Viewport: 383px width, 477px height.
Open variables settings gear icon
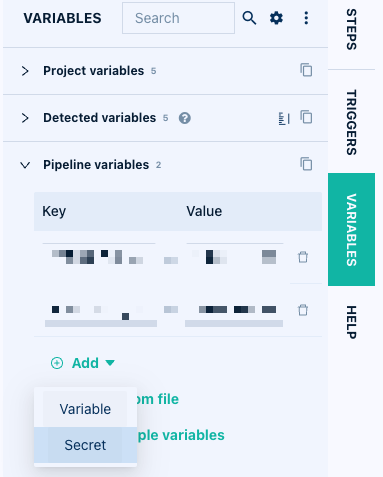point(276,18)
